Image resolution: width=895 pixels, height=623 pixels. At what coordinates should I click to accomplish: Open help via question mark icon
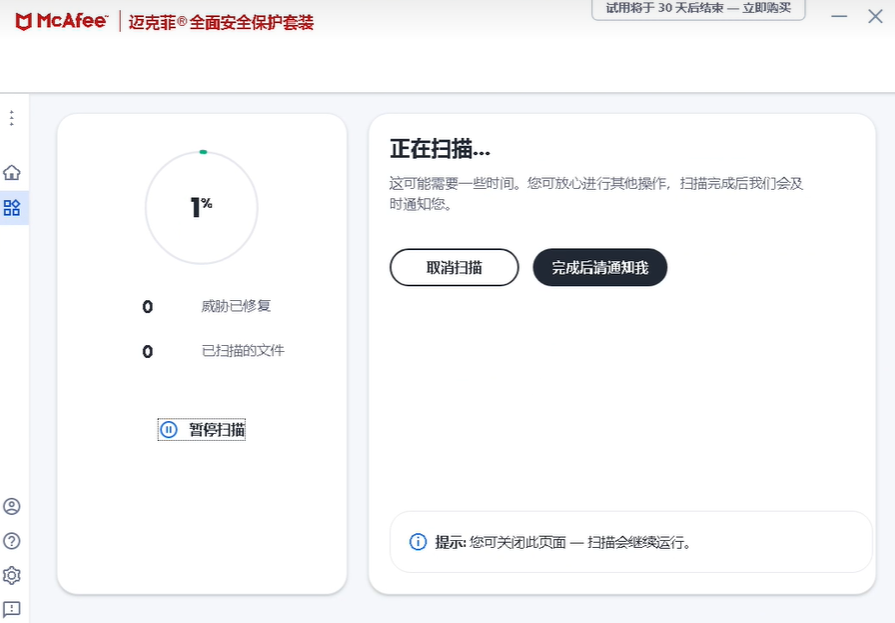(11, 541)
